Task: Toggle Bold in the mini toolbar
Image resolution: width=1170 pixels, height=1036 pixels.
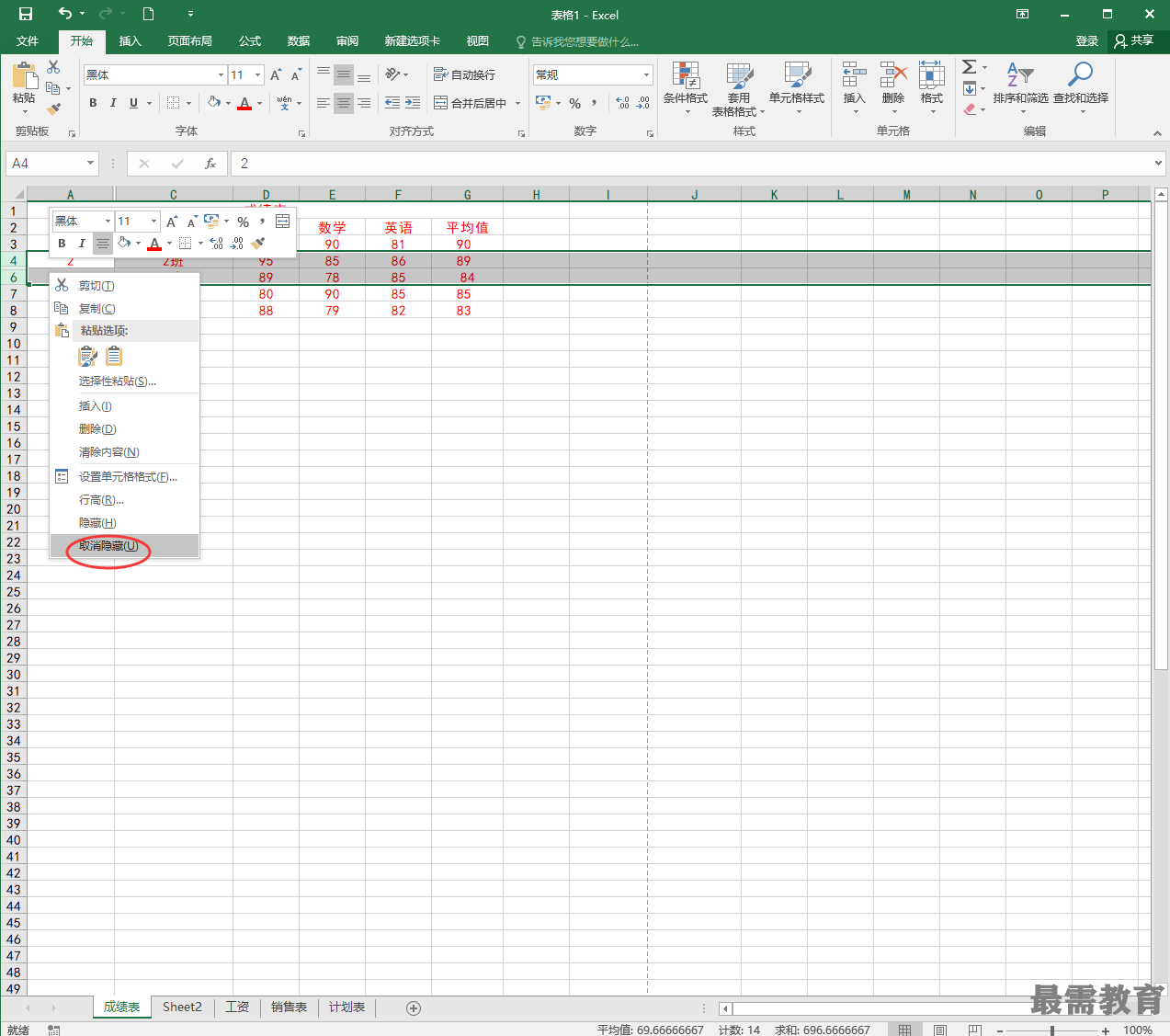Action: (62, 244)
